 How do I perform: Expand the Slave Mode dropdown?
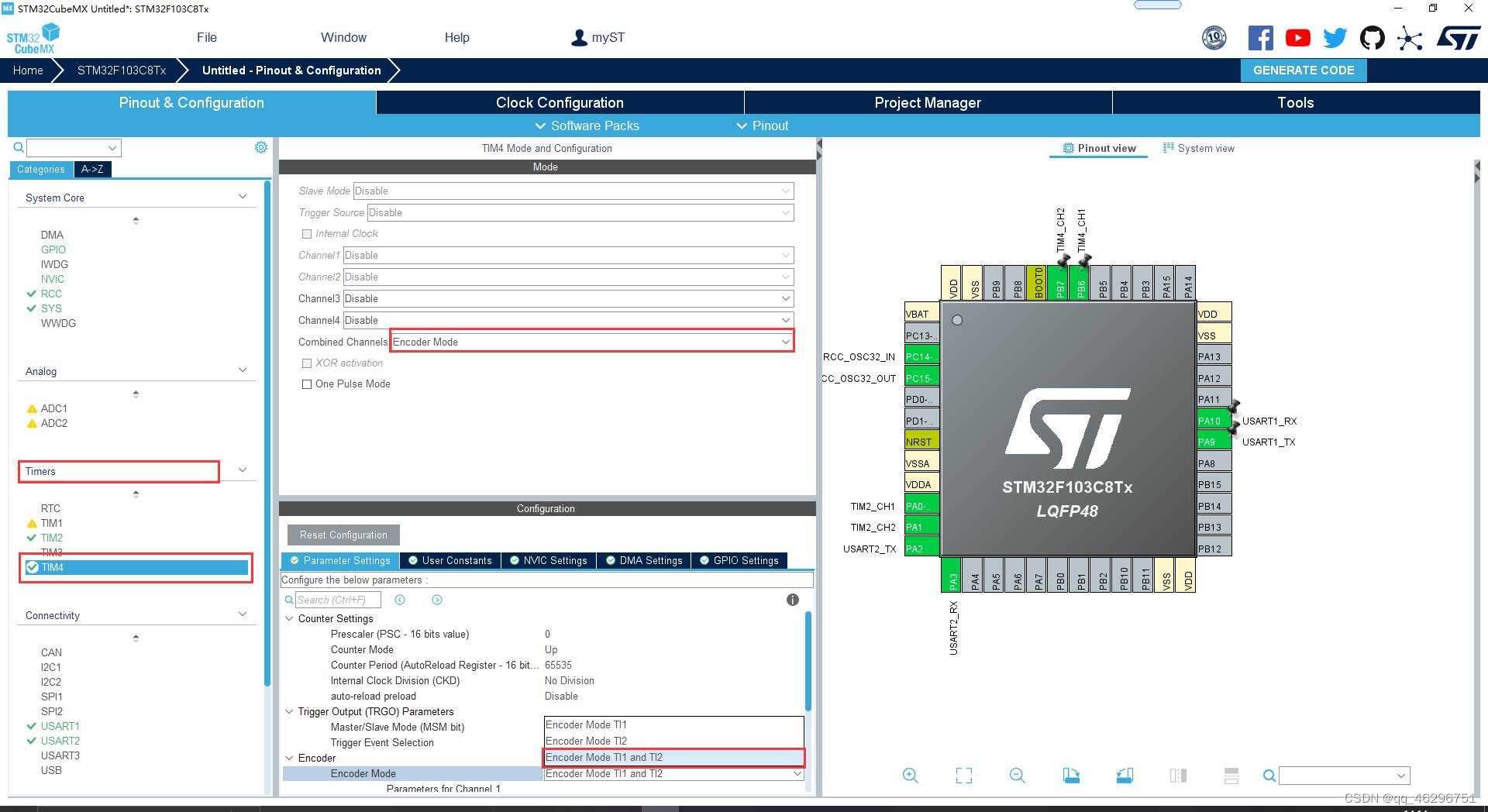pyautogui.click(x=785, y=191)
